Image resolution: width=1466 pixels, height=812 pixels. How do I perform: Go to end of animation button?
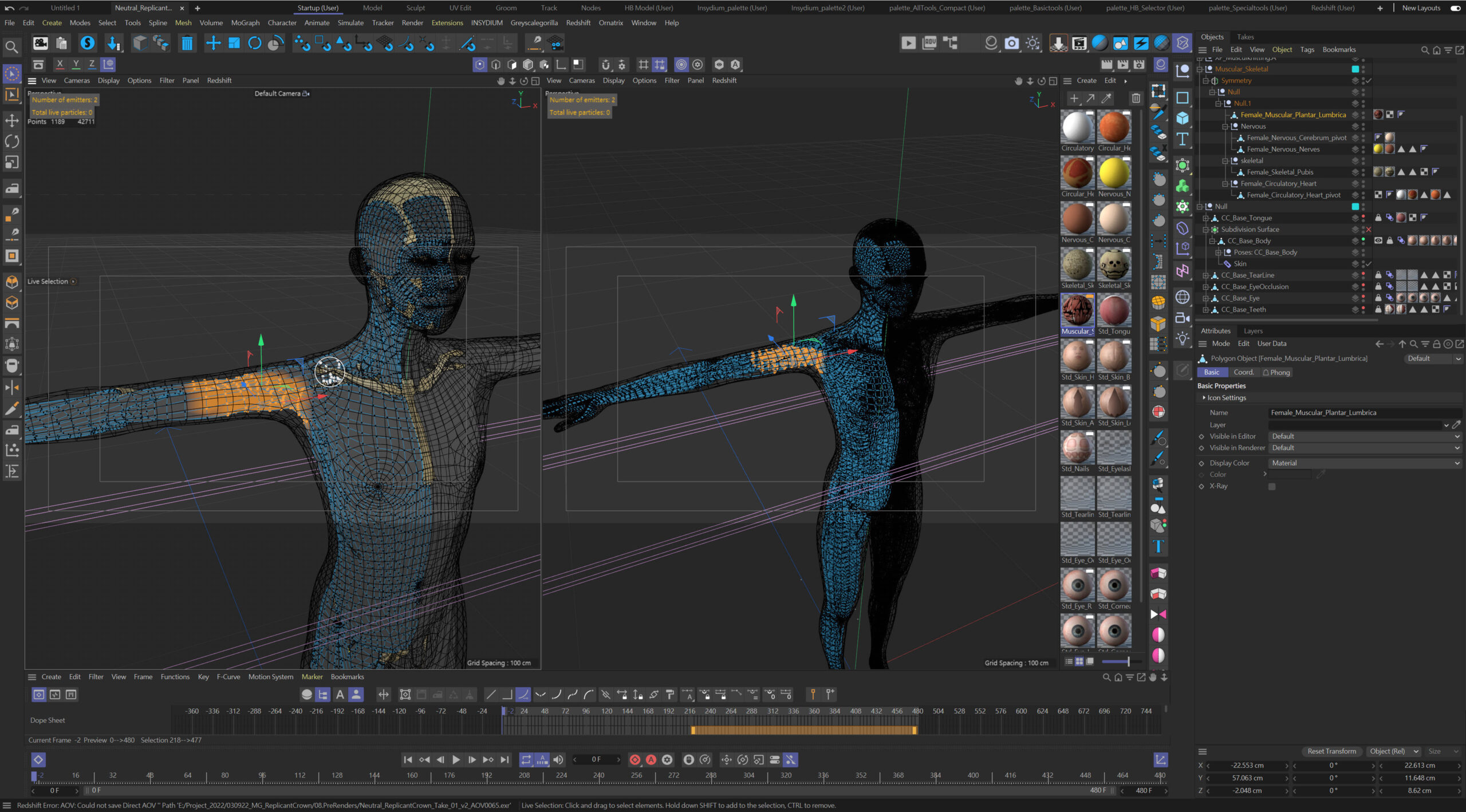[505, 760]
